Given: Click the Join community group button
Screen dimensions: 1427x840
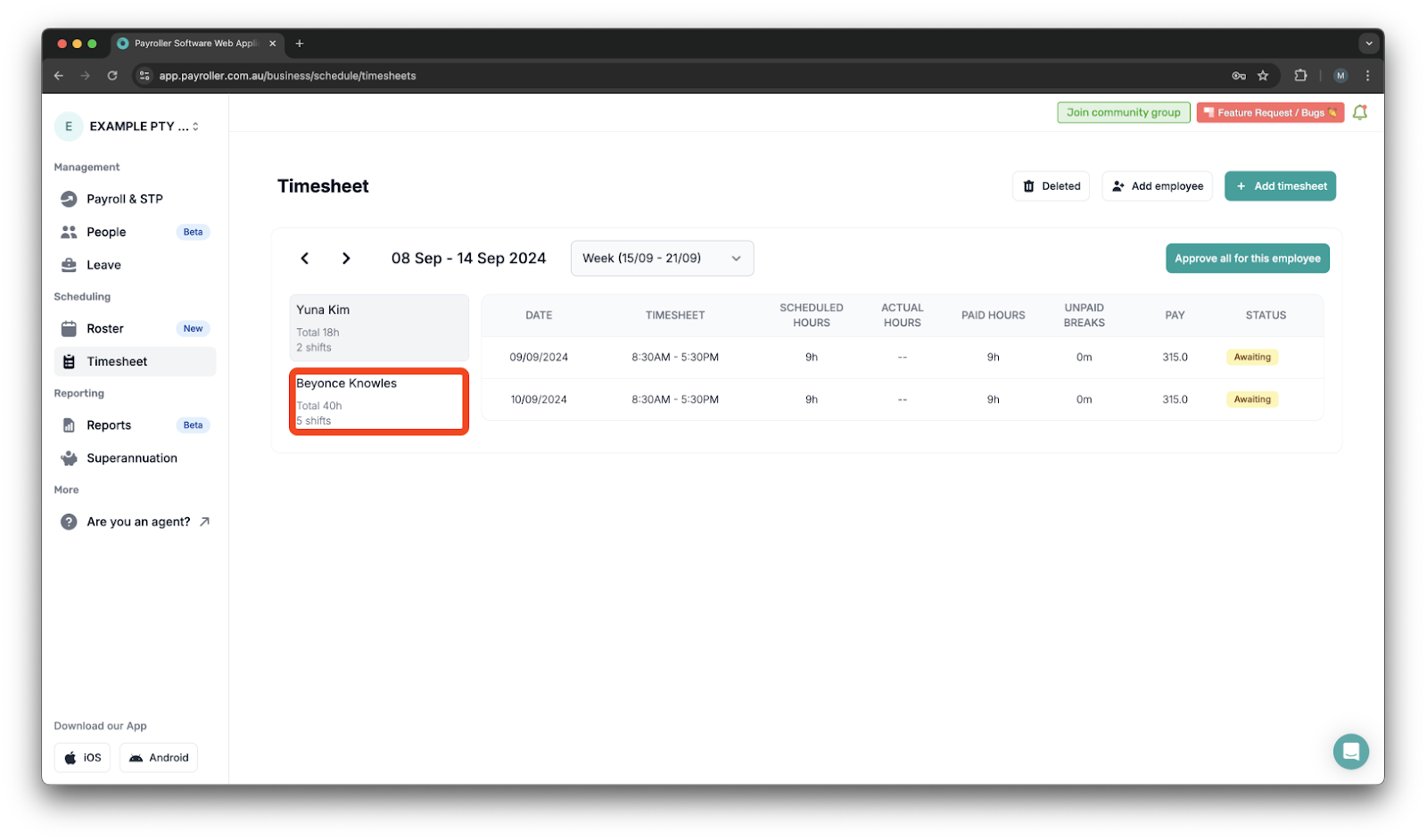Looking at the screenshot, I should [x=1123, y=112].
